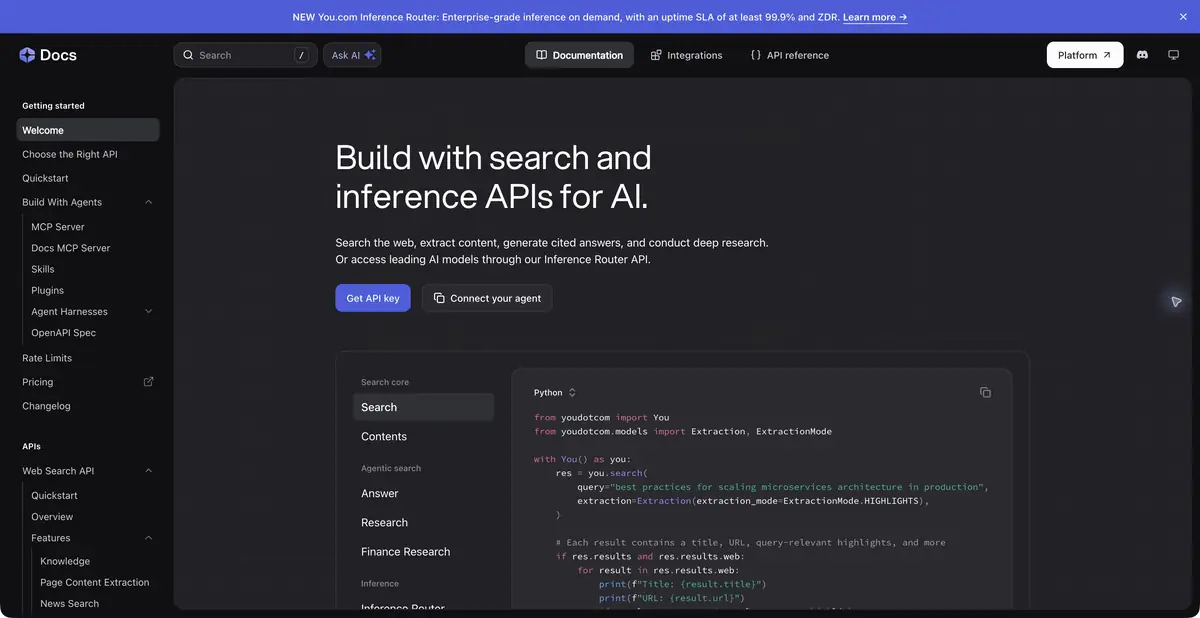Open the Plugins page
Screen dimensions: 1200x618
coord(47,290)
